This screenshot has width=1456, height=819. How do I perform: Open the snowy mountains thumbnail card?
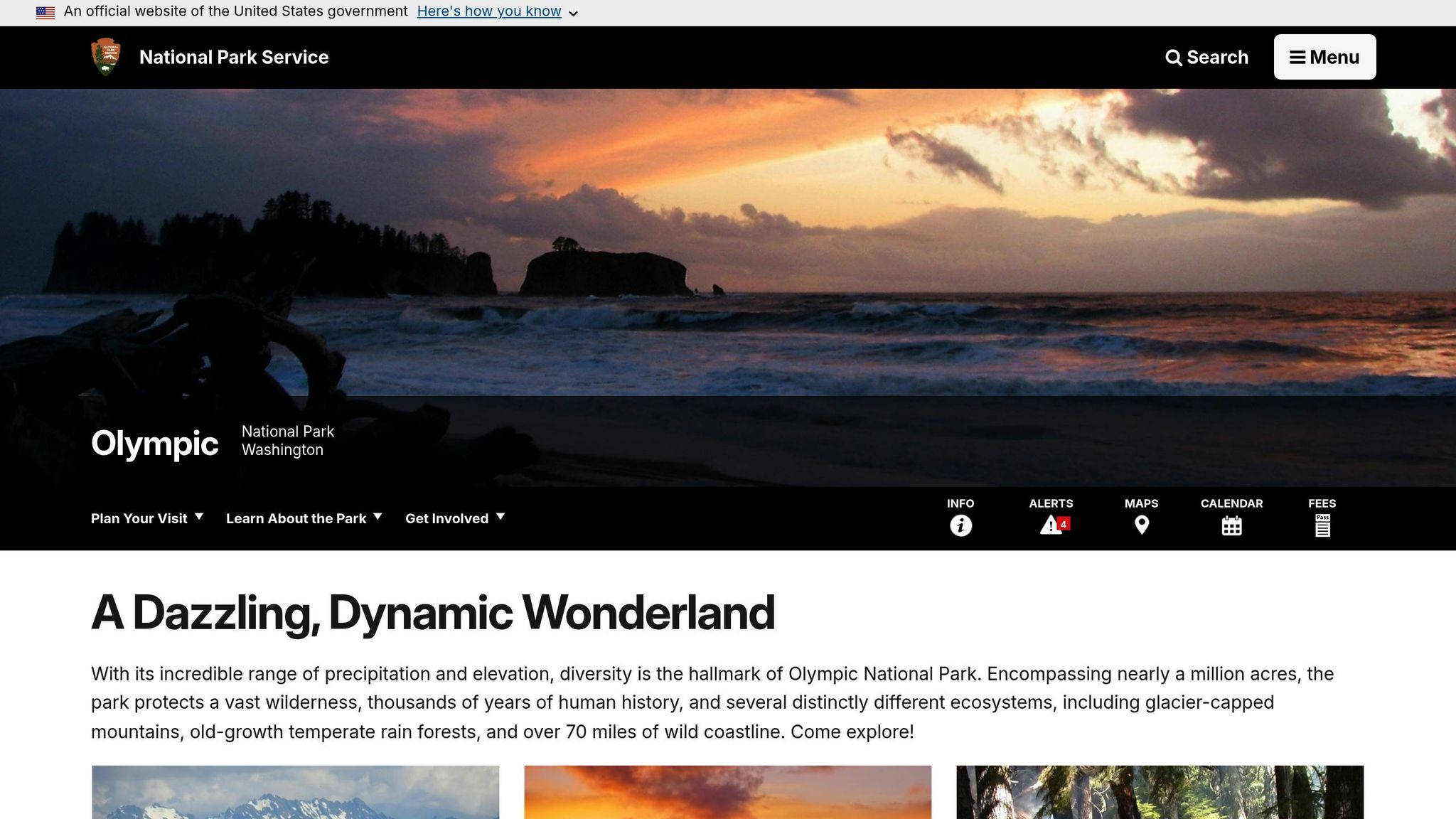(296, 792)
